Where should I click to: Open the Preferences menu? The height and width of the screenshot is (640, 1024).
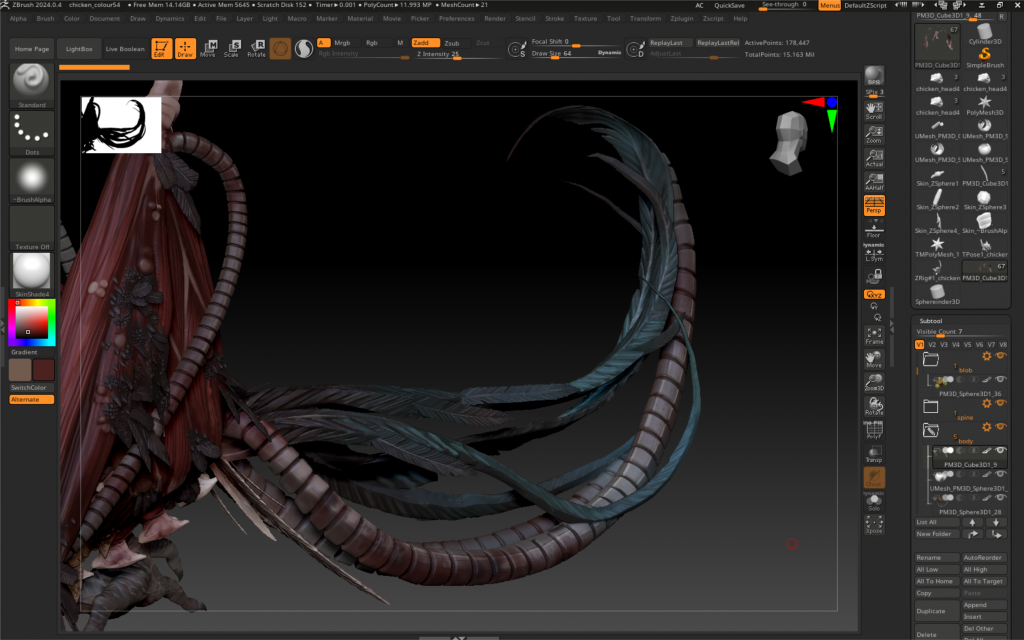[x=456, y=18]
